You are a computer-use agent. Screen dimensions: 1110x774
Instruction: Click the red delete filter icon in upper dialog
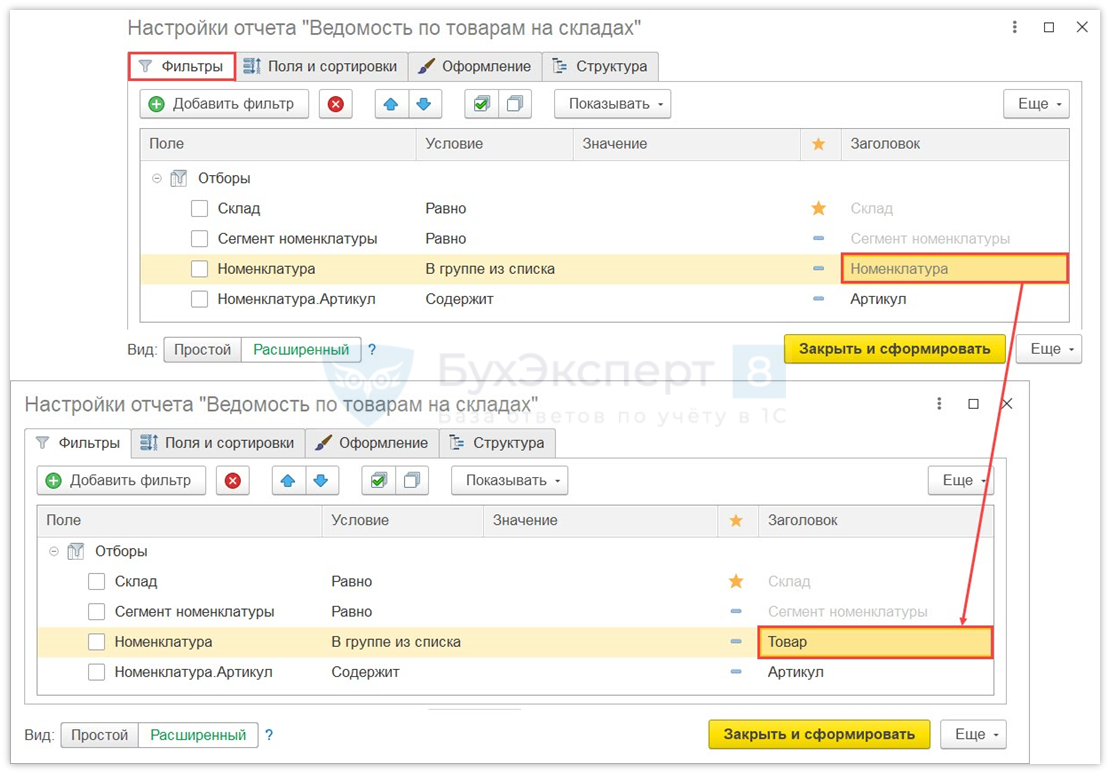coord(335,104)
